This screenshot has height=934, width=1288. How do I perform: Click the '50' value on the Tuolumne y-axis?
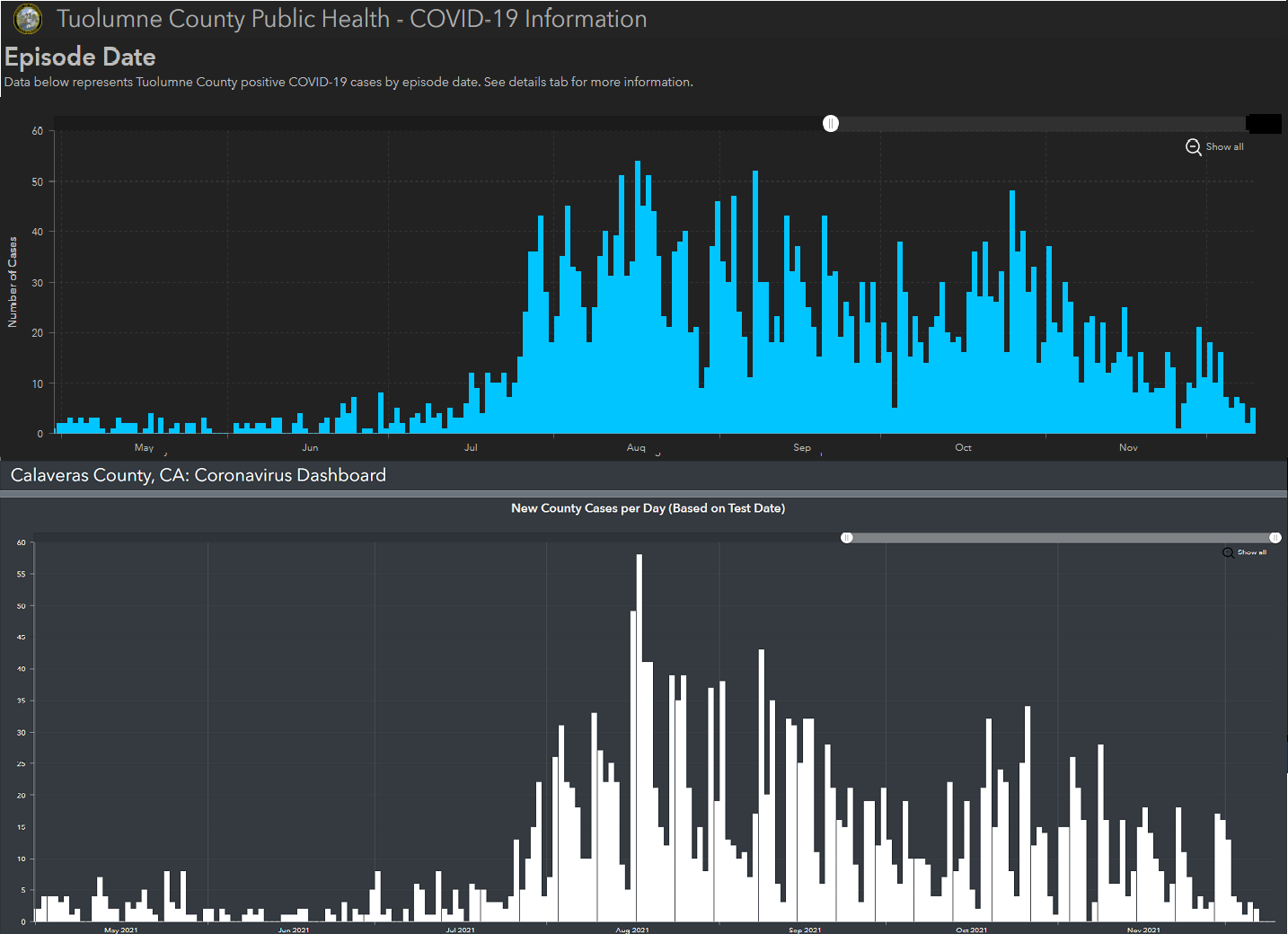[x=37, y=181]
